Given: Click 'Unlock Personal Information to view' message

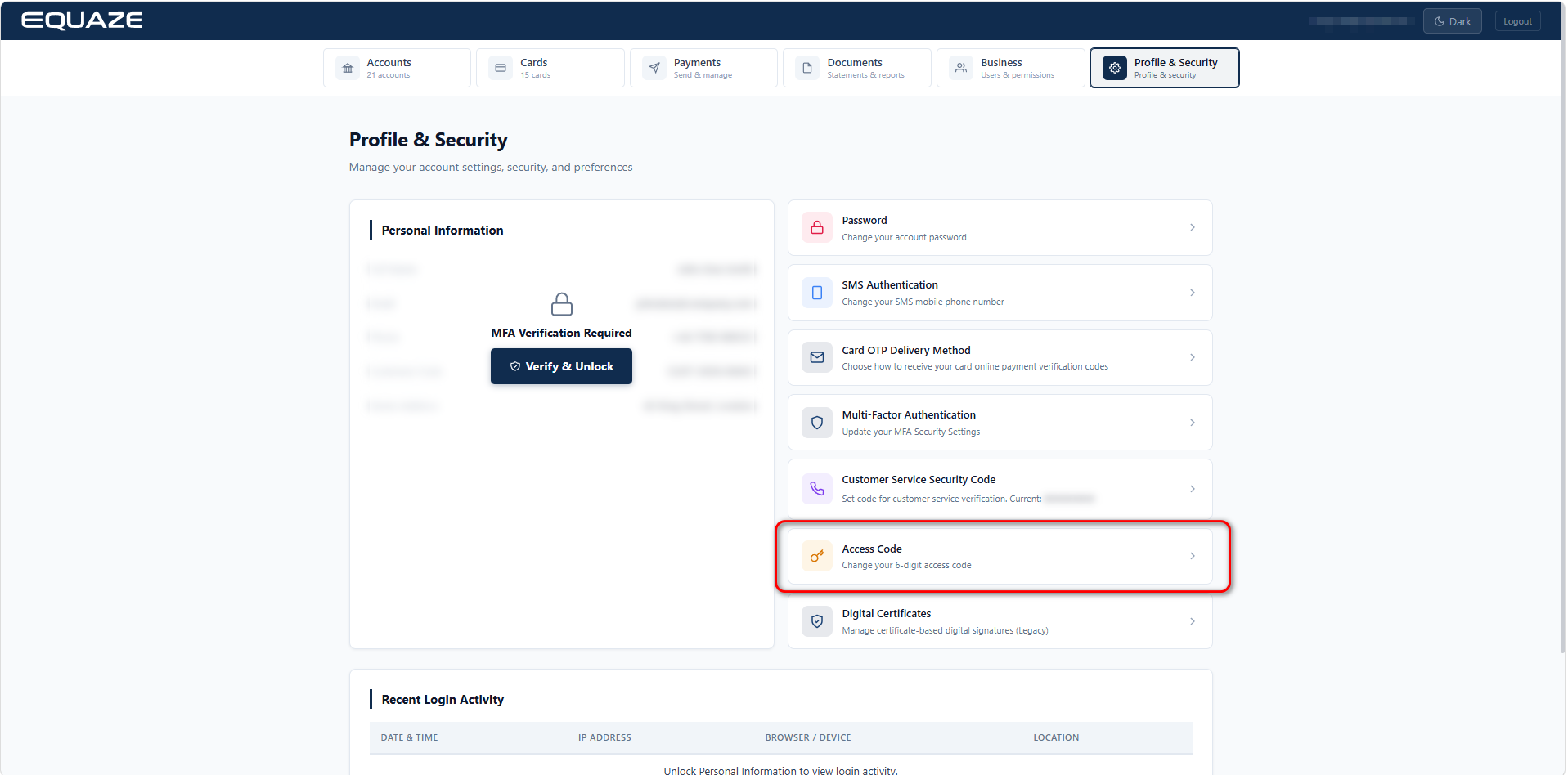Looking at the screenshot, I should click(780, 771).
